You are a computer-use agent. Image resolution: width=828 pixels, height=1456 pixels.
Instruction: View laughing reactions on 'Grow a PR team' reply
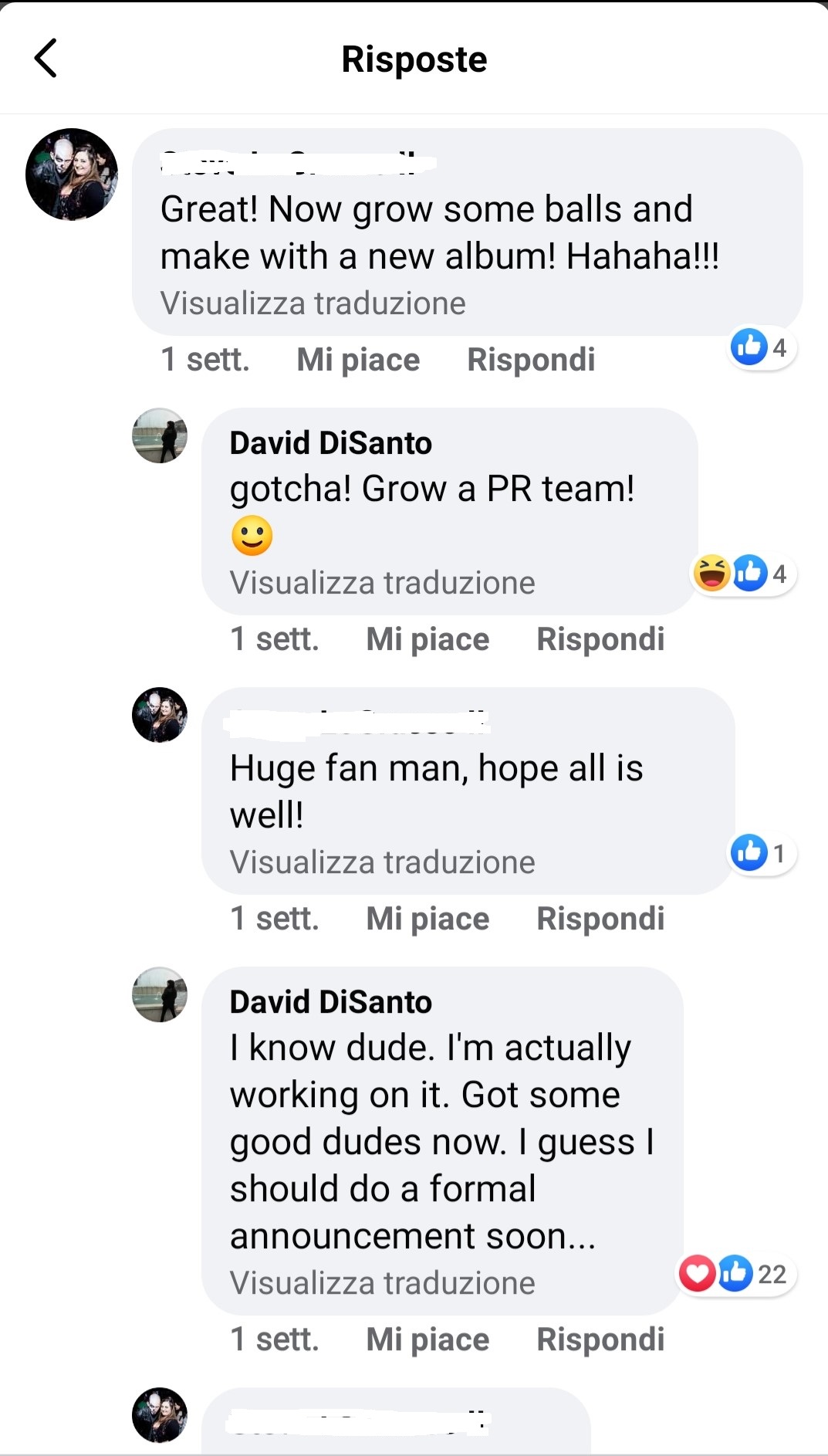click(x=711, y=573)
